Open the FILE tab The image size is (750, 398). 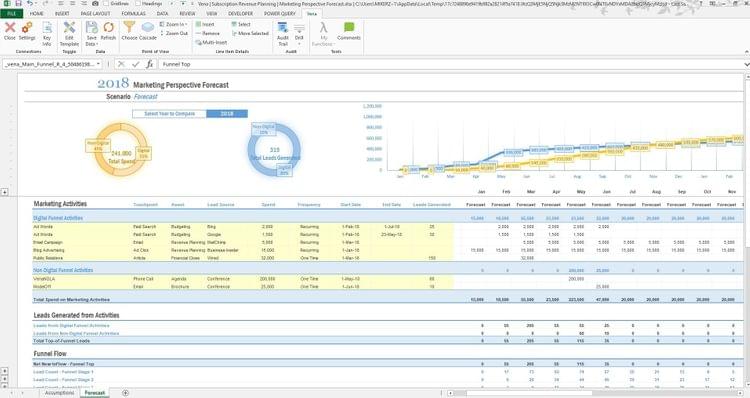(x=11, y=13)
